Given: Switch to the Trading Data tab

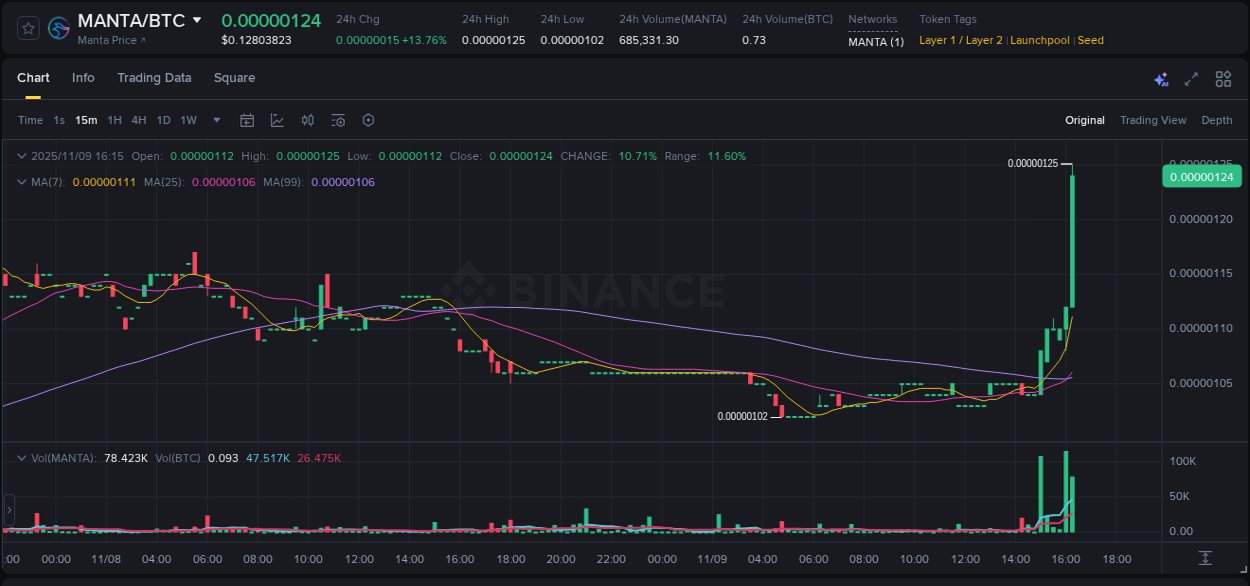Looking at the screenshot, I should coord(154,78).
